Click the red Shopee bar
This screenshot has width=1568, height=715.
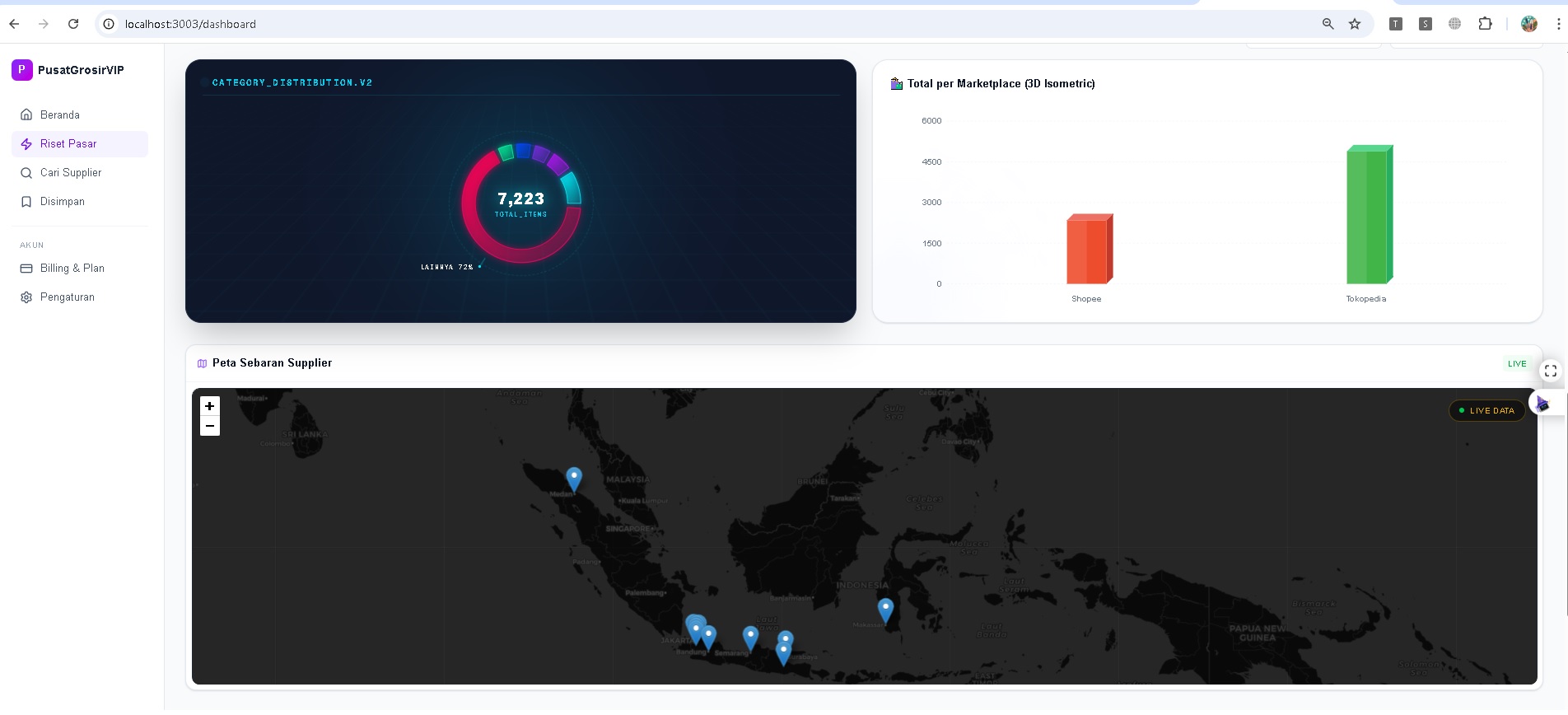1089,250
